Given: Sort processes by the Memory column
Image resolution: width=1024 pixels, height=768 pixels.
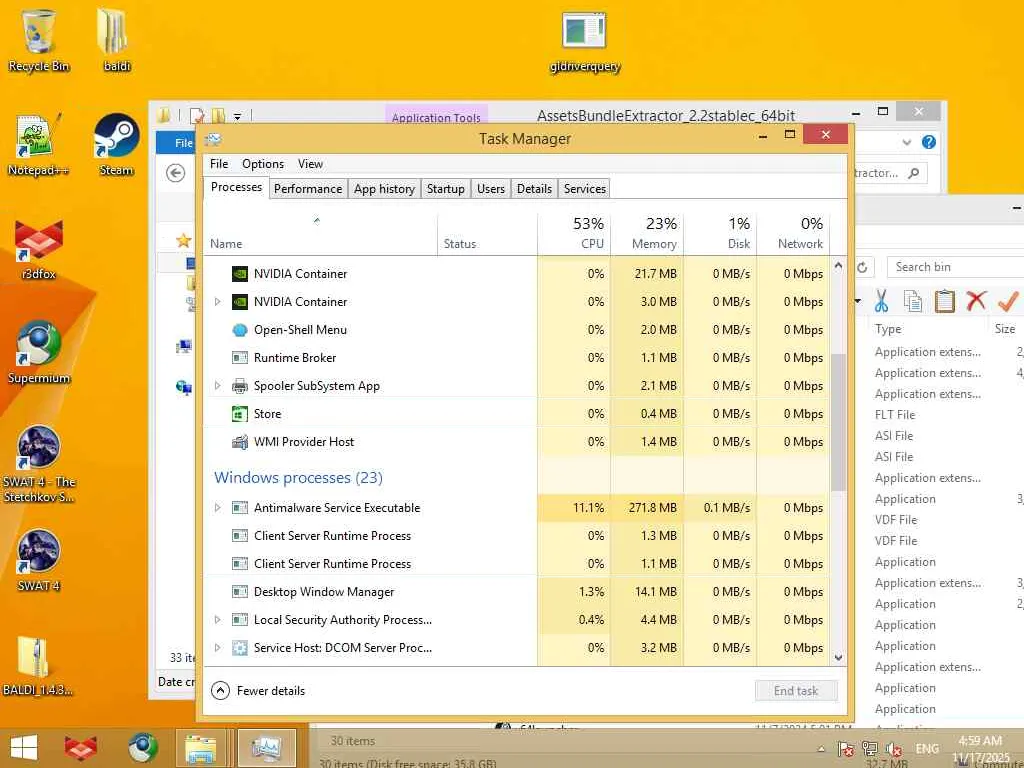Looking at the screenshot, I should (x=647, y=233).
